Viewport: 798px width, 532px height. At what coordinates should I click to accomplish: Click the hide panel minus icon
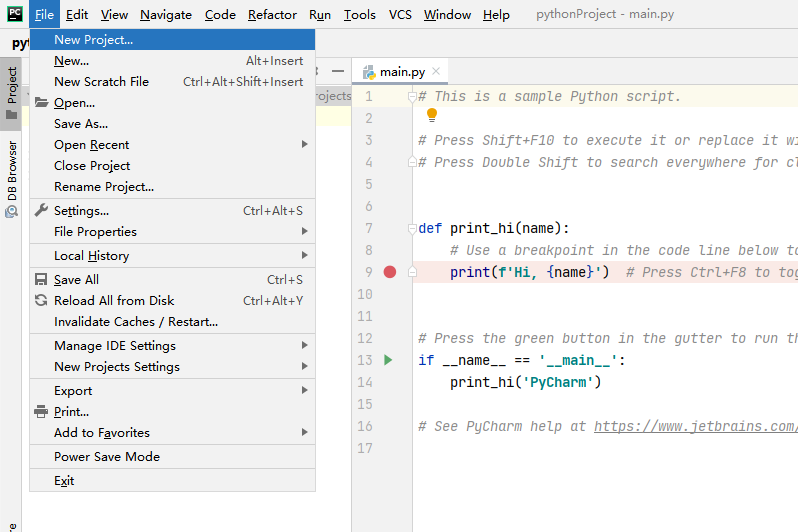point(337,71)
